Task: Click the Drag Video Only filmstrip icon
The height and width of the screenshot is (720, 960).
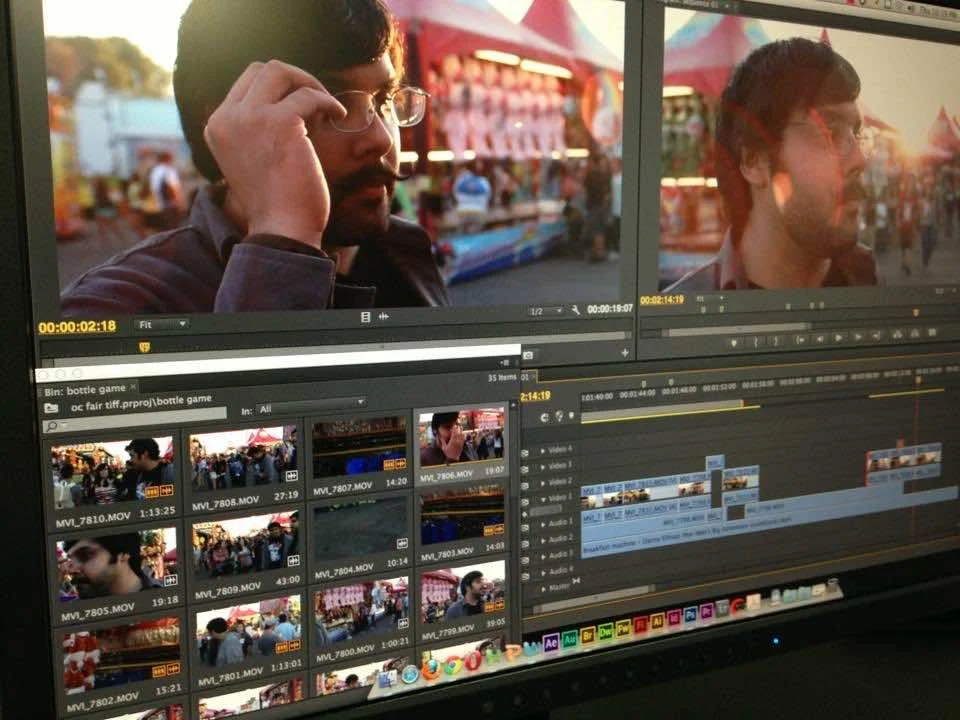Action: [366, 317]
